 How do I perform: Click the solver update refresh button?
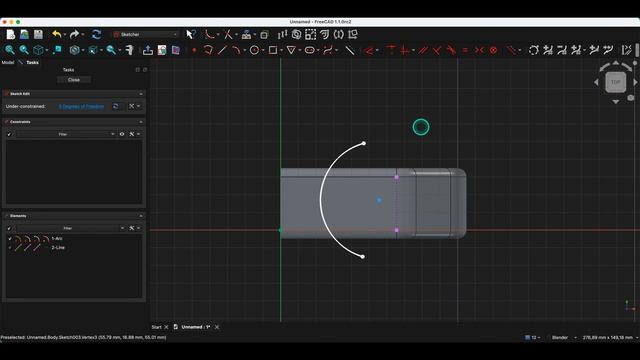tap(116, 107)
